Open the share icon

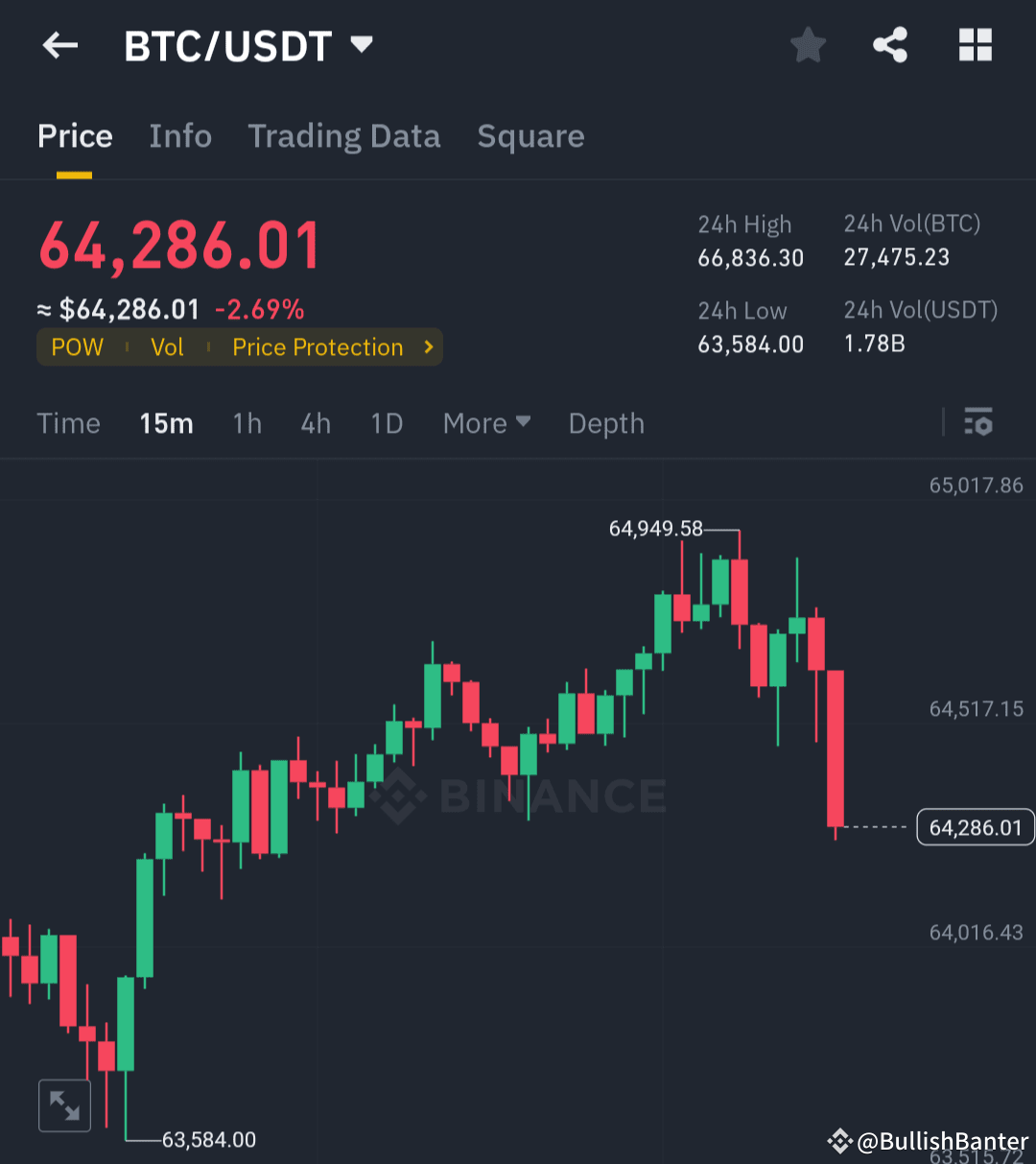click(x=890, y=44)
